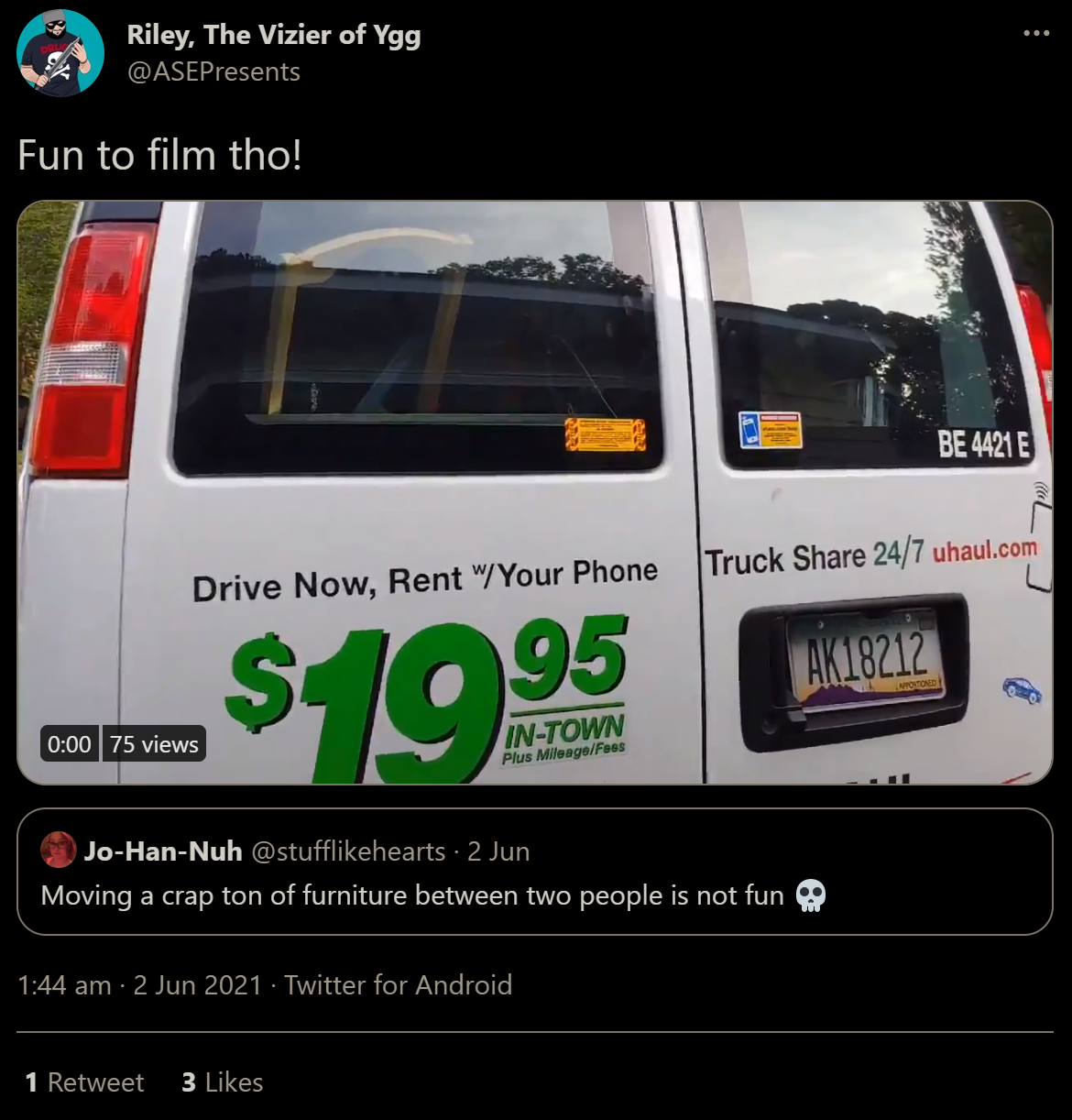
Task: Open Jo-Han-Nuh's small avatar in quoted tweet
Action: tap(59, 851)
